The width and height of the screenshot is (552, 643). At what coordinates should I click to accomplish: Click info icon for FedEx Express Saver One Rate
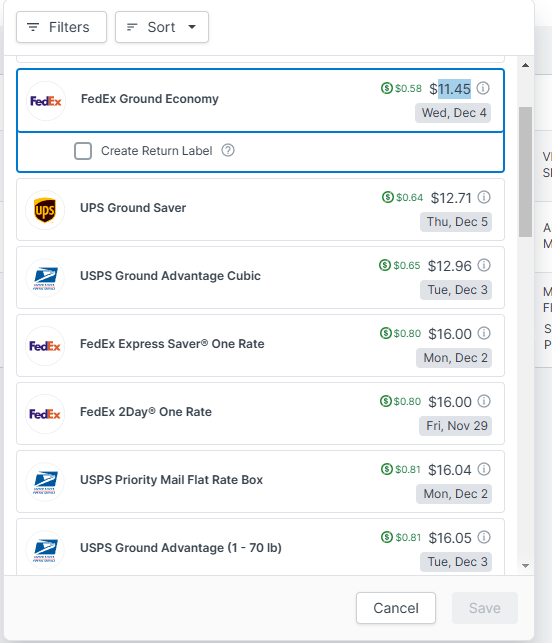(x=484, y=333)
